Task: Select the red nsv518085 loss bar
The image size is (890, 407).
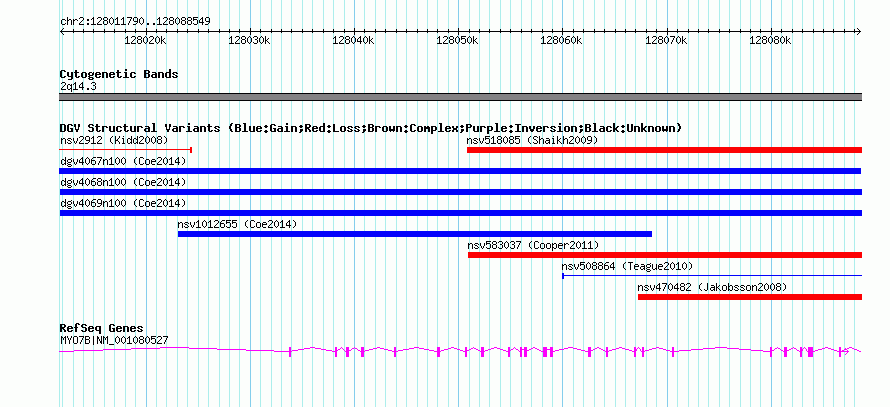Action: (664, 150)
